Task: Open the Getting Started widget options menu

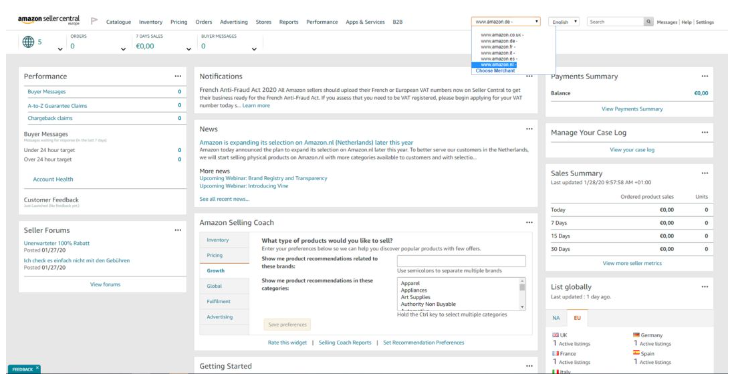Action: click(529, 366)
